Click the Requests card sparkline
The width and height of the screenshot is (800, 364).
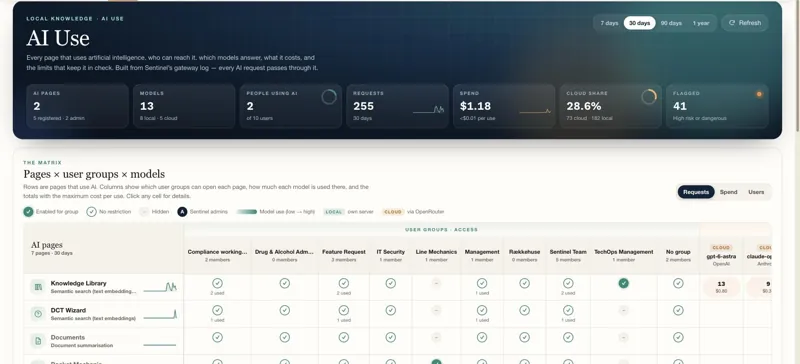(428, 109)
